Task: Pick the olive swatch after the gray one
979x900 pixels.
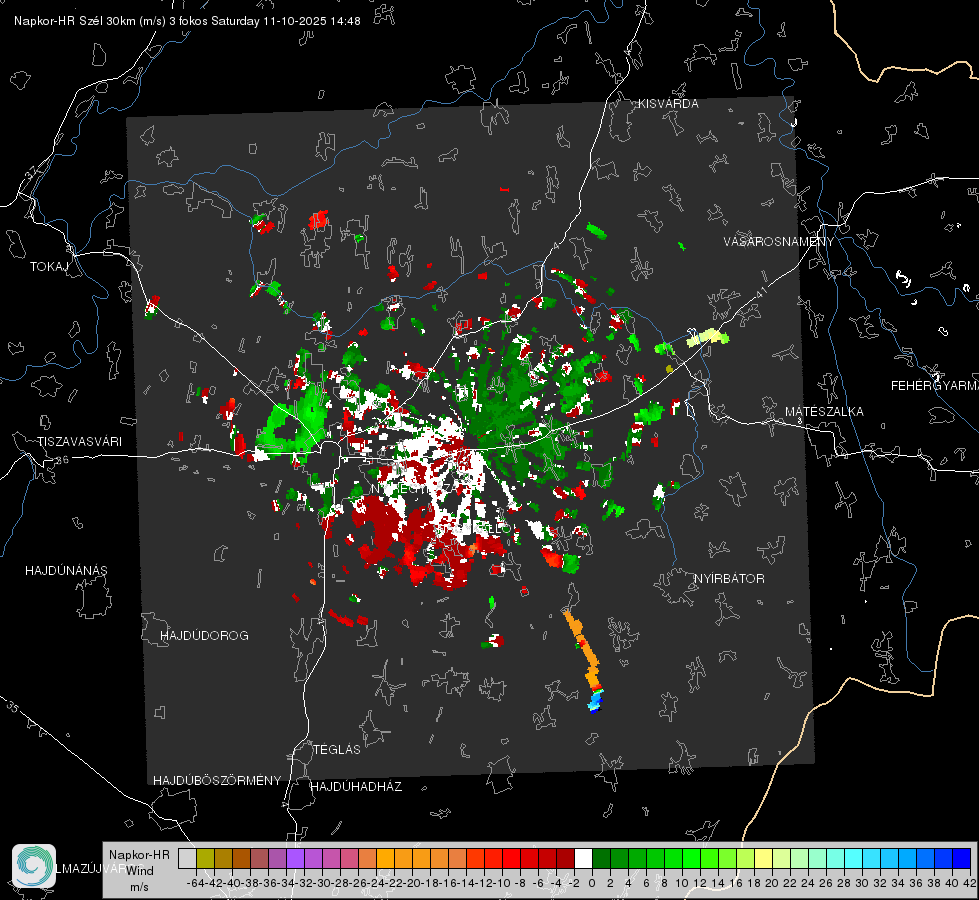Action: click(x=205, y=858)
